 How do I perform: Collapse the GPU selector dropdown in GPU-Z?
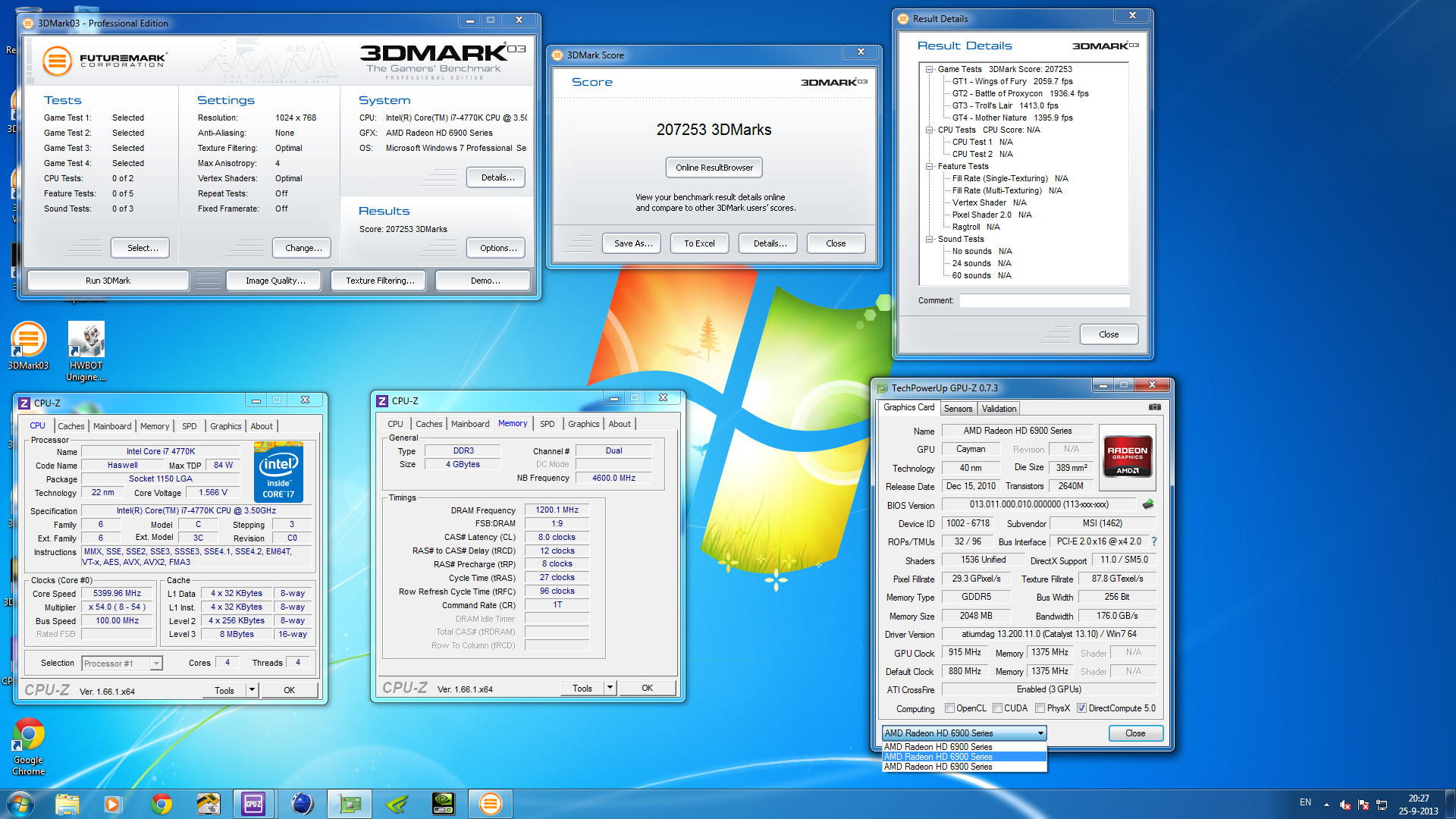point(1040,733)
